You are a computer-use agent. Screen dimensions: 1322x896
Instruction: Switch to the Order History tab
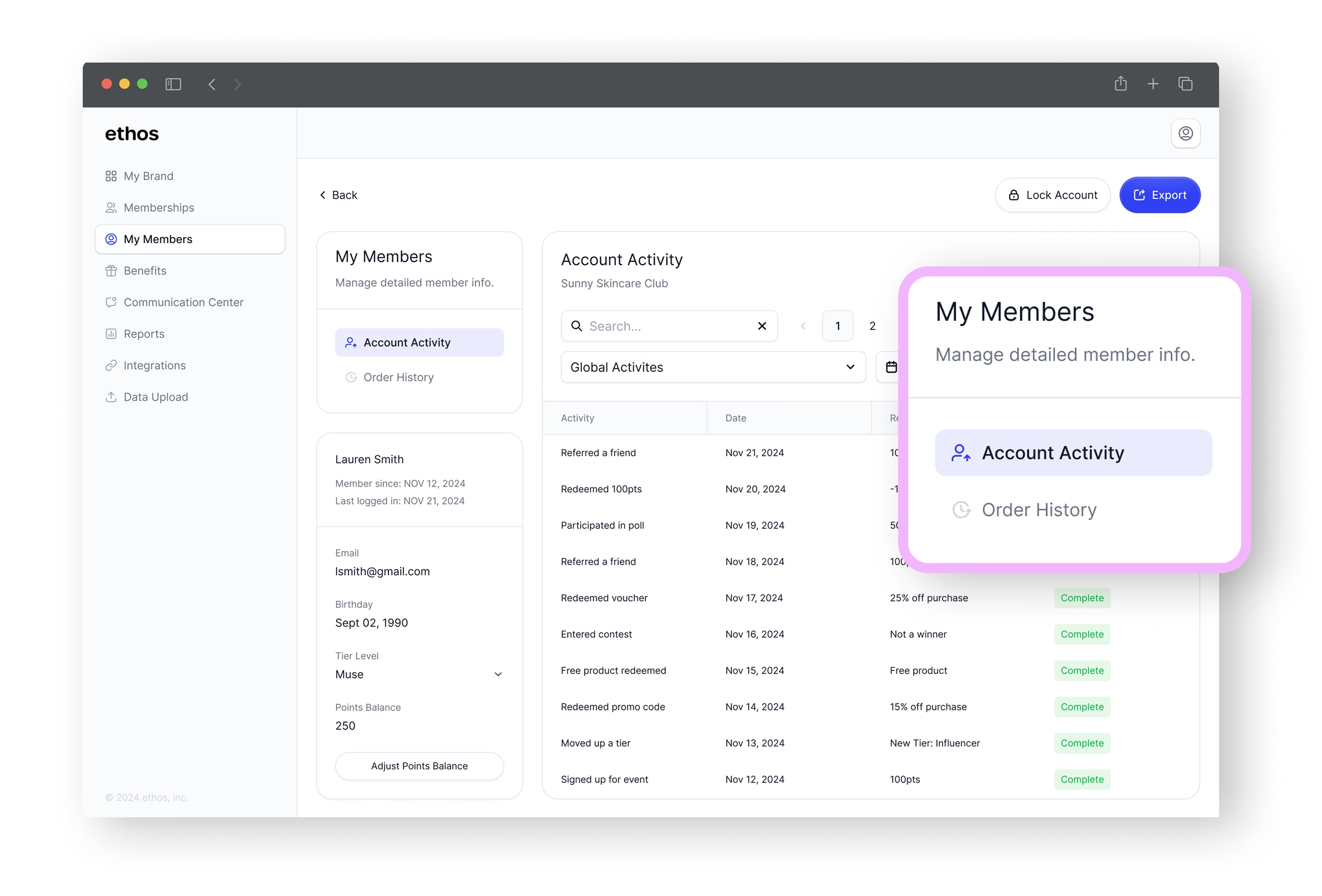tap(398, 377)
